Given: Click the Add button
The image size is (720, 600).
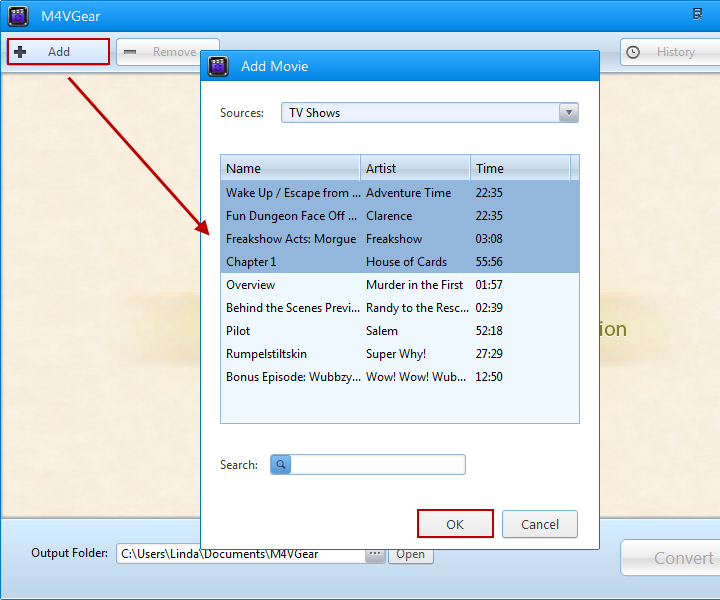Looking at the screenshot, I should [x=58, y=52].
